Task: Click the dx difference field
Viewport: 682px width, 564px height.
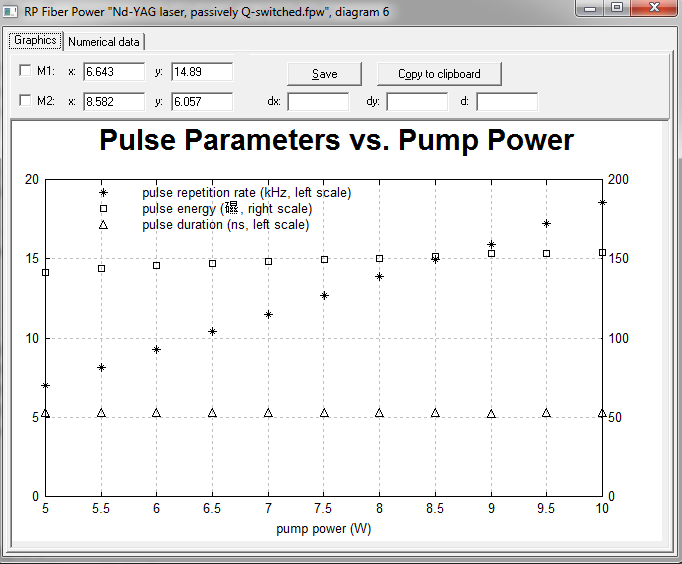Action: [x=318, y=102]
